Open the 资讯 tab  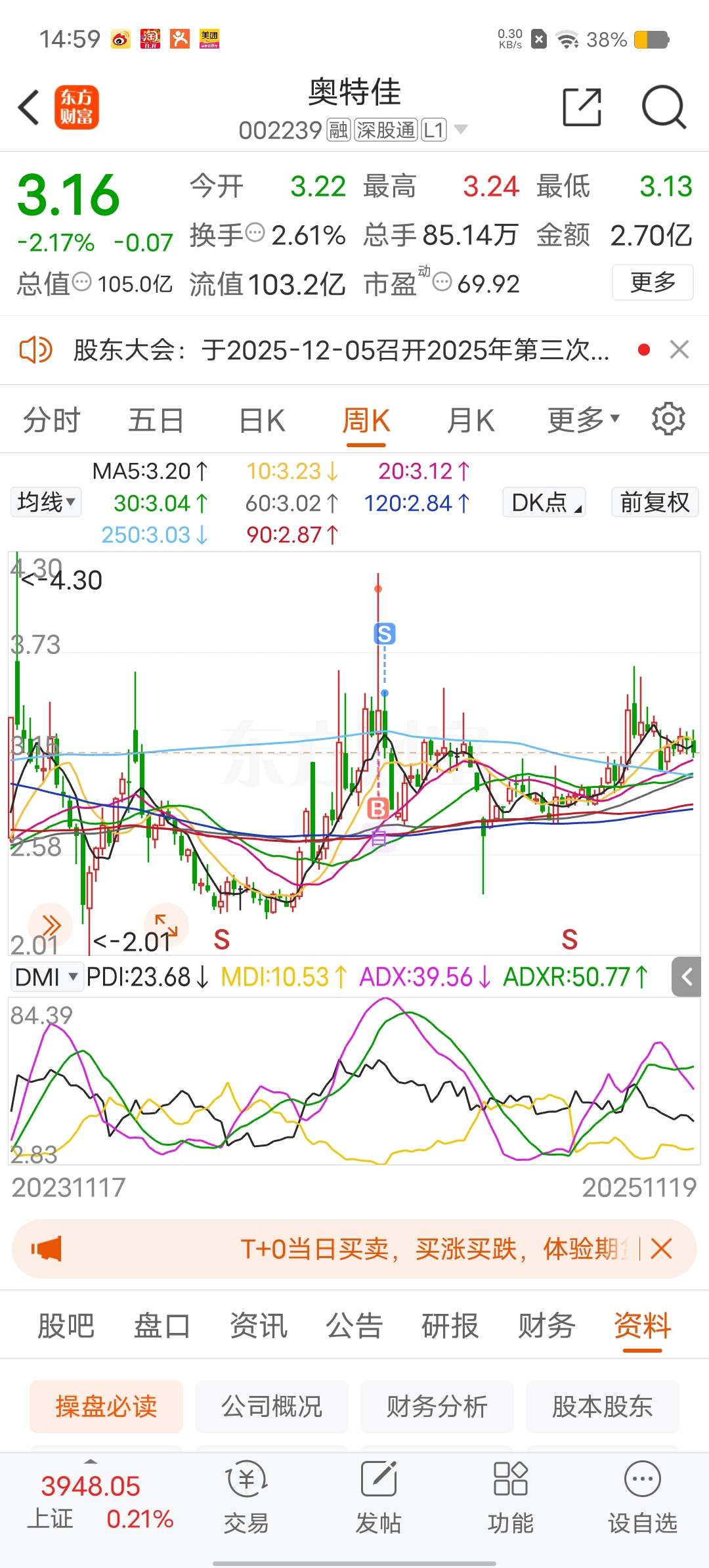tap(258, 1326)
